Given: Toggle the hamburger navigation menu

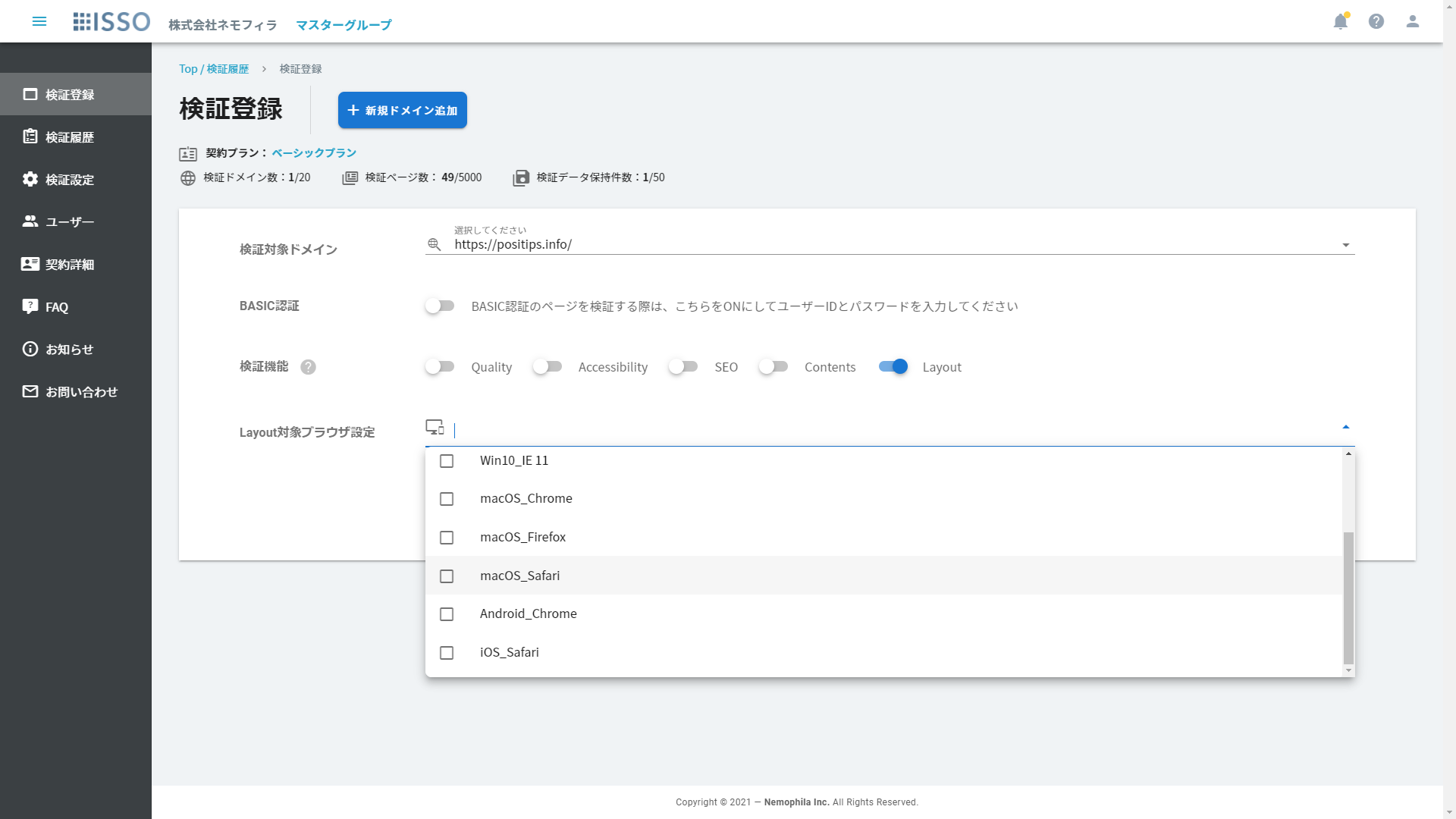Looking at the screenshot, I should 39,21.
